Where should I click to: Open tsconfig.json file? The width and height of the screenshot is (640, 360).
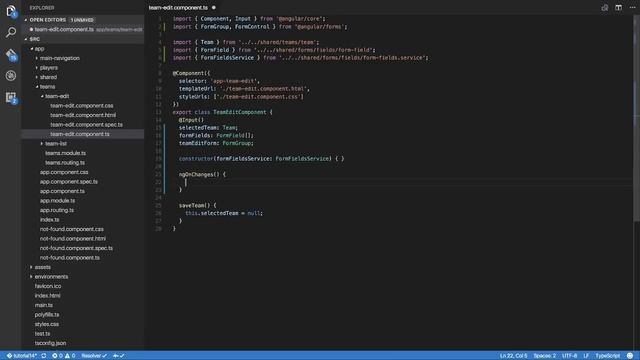[50, 343]
